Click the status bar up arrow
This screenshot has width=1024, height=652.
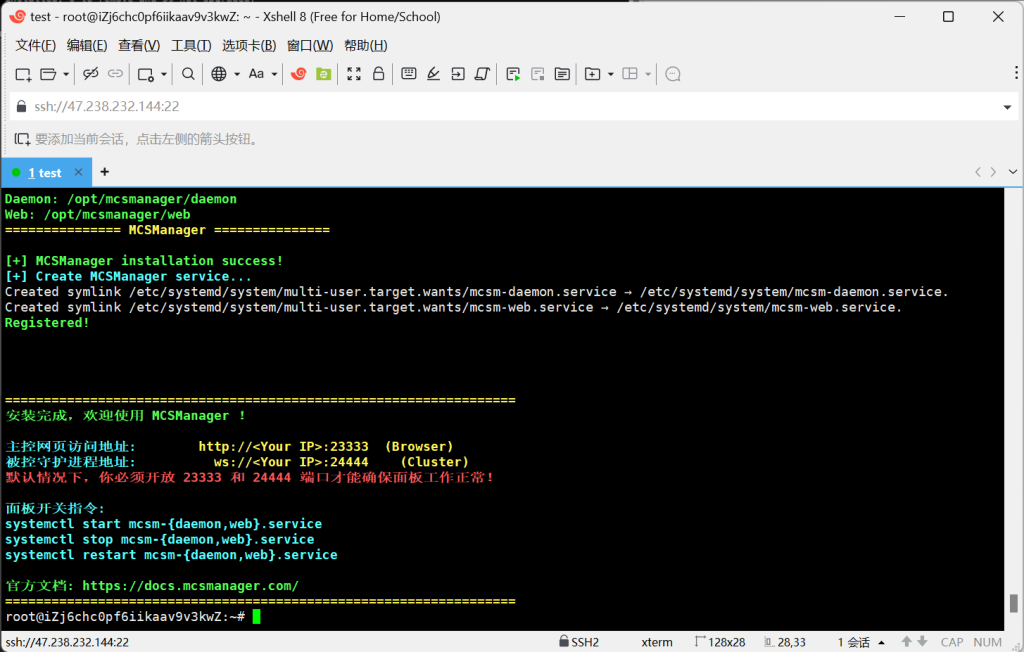(x=906, y=642)
